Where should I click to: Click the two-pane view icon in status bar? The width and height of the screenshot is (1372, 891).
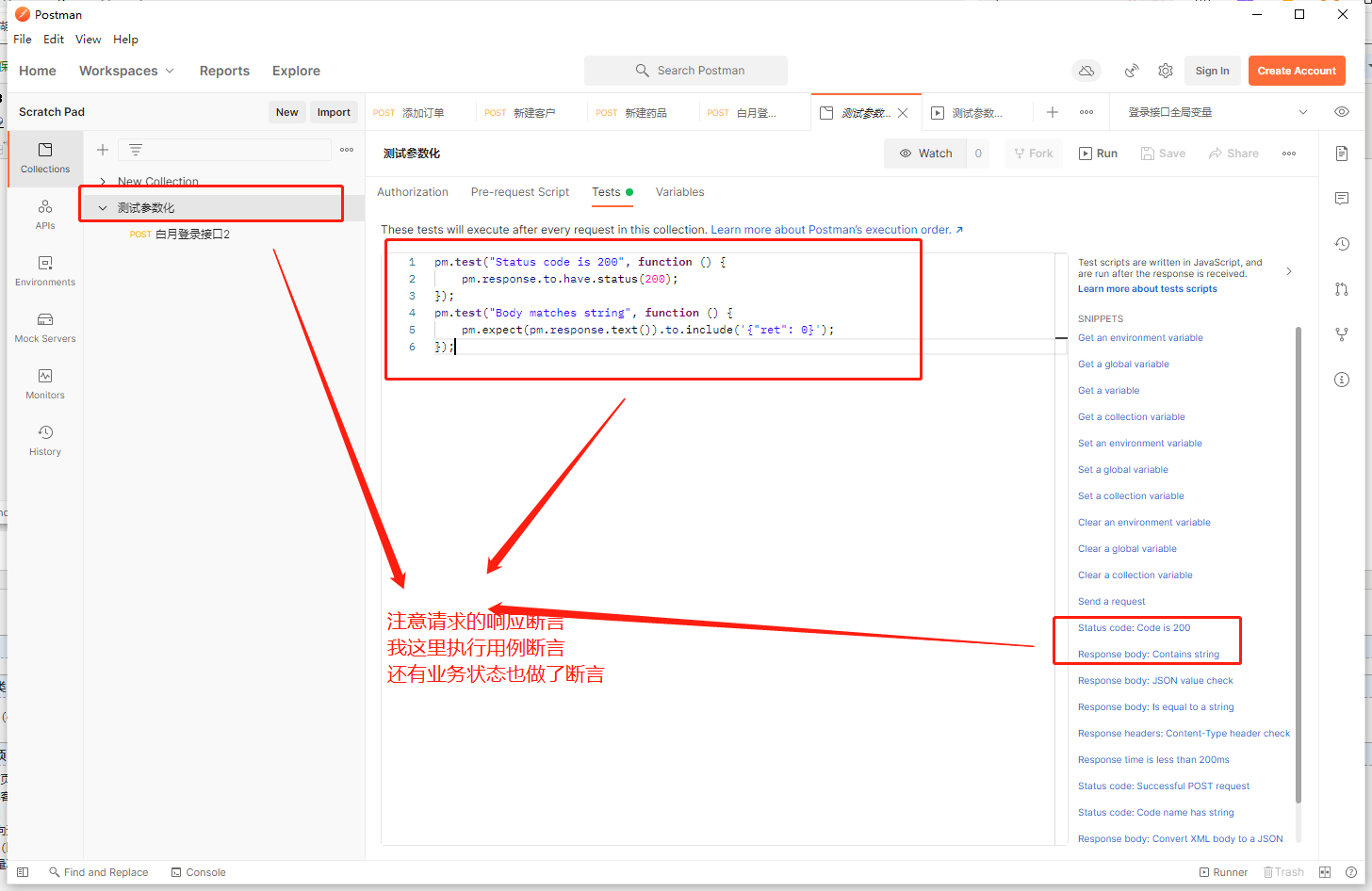(x=1325, y=872)
